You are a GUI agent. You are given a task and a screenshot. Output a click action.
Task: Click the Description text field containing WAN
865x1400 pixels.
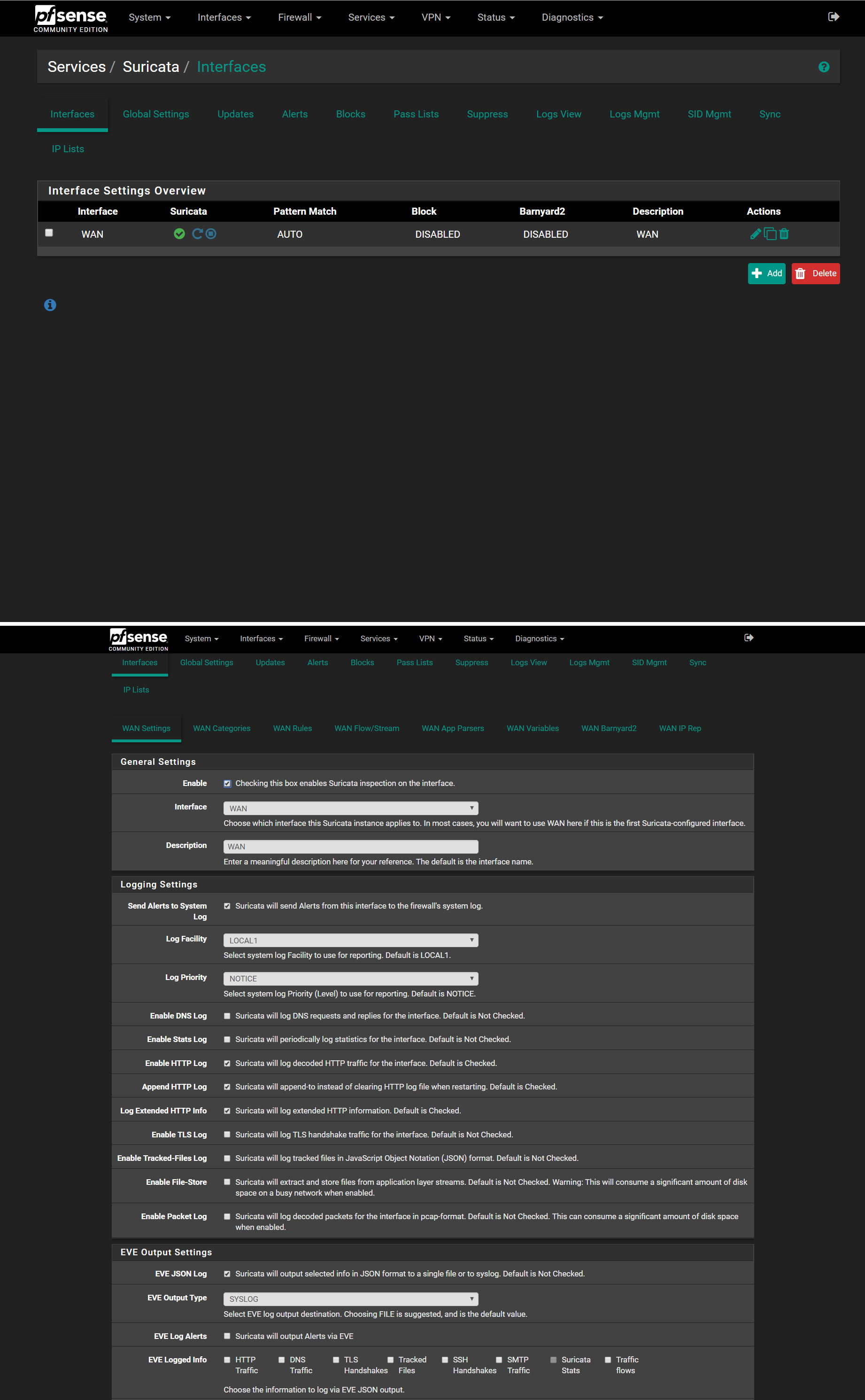351,847
